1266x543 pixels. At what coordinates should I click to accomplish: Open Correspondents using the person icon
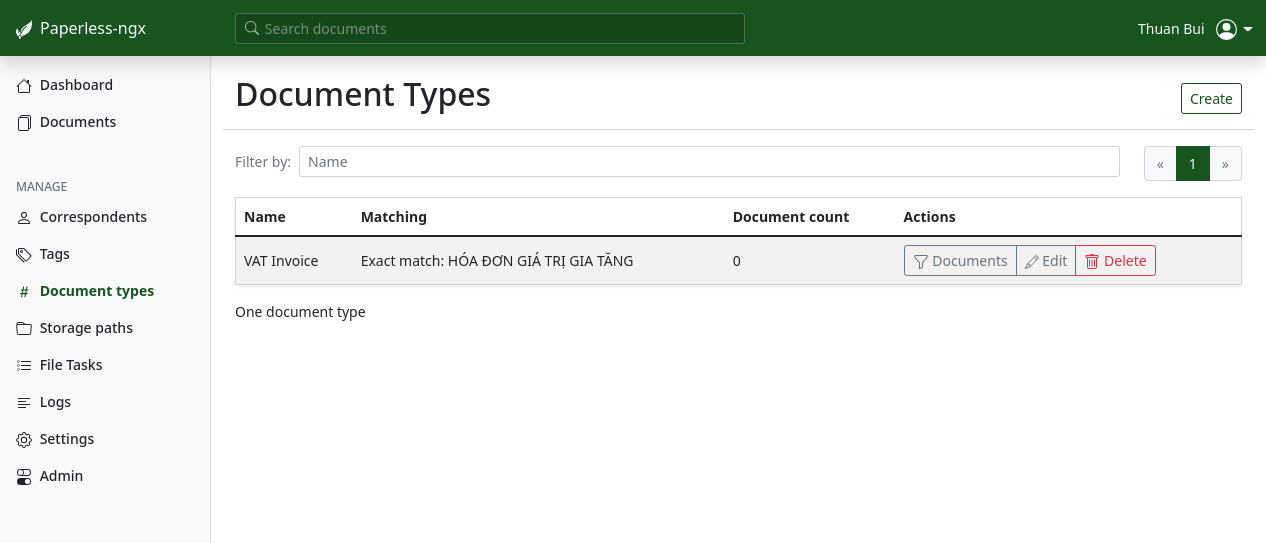coord(24,218)
